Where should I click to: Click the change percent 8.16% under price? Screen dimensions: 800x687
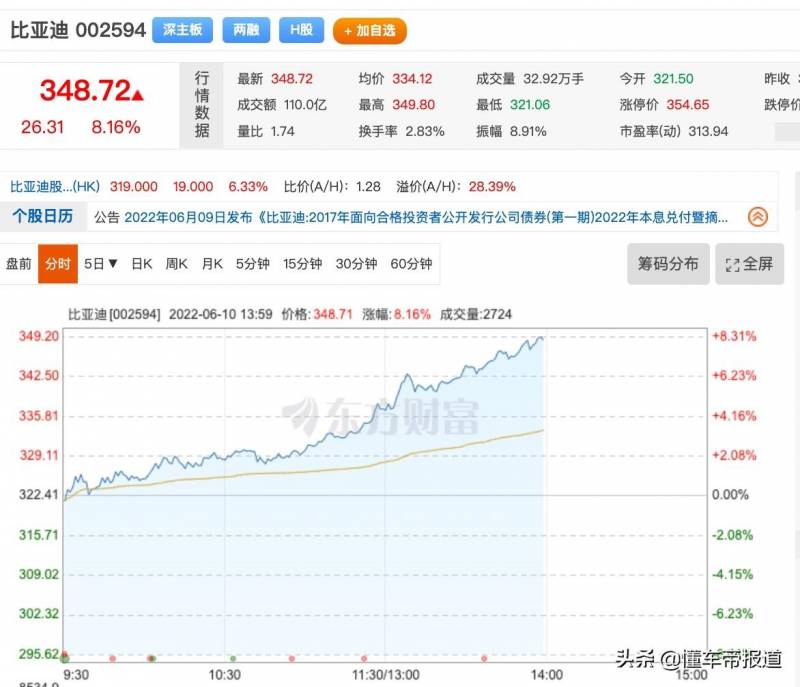point(116,127)
